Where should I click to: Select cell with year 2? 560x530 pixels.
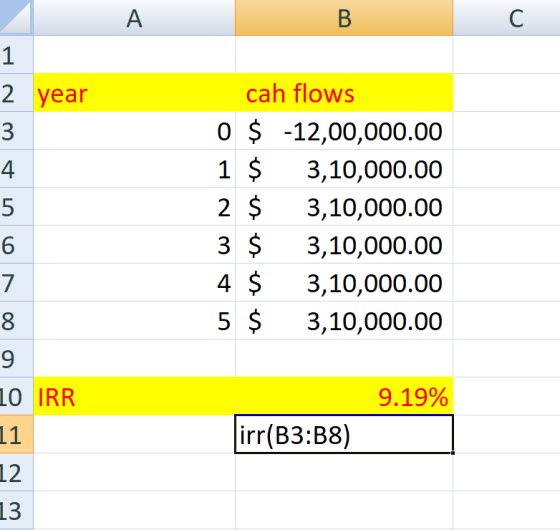coord(134,206)
